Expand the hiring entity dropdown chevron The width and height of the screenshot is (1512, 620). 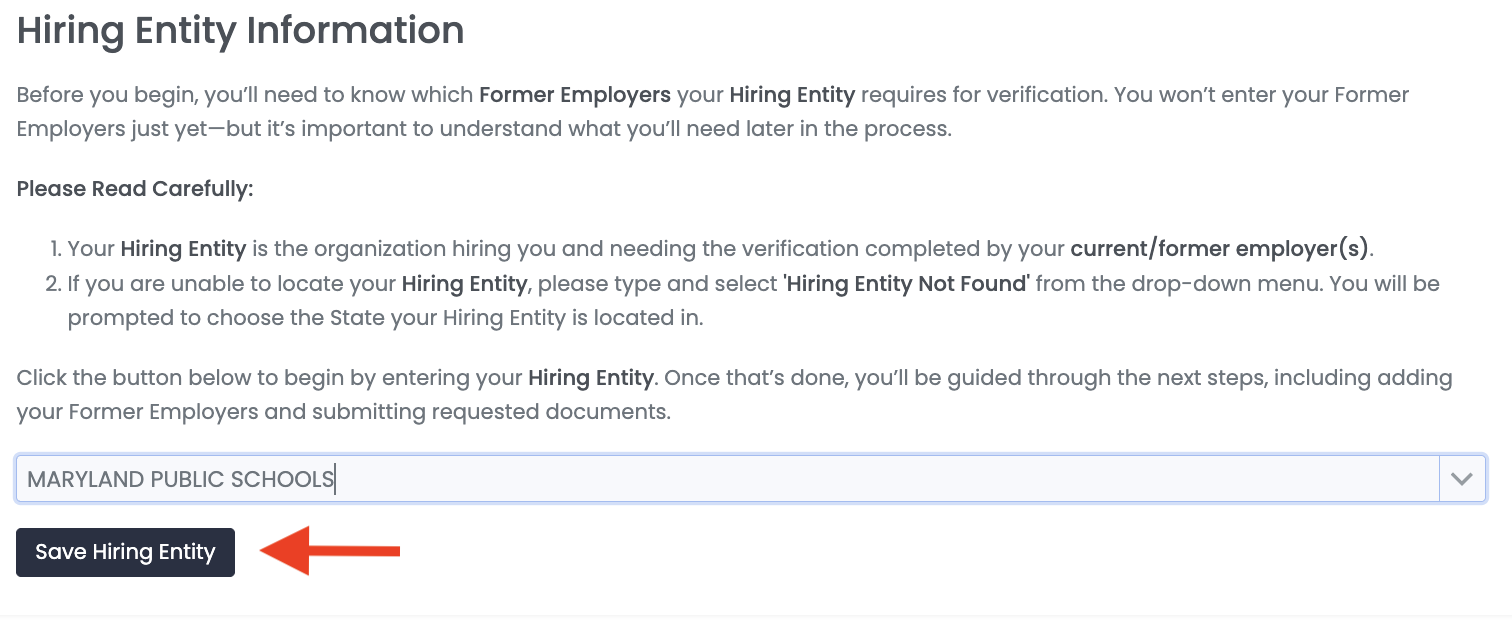(1462, 479)
